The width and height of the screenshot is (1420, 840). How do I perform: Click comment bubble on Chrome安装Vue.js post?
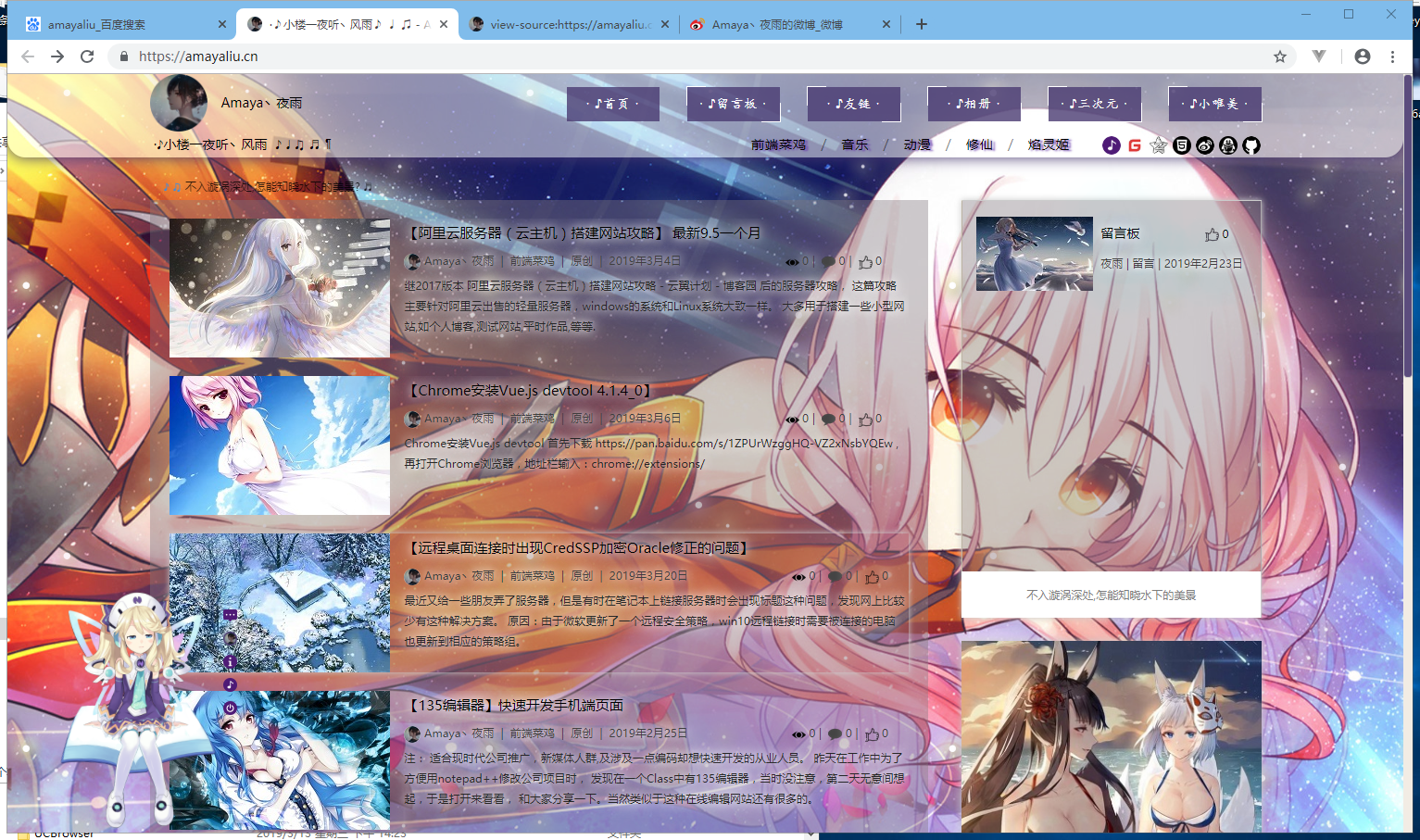pyautogui.click(x=828, y=420)
